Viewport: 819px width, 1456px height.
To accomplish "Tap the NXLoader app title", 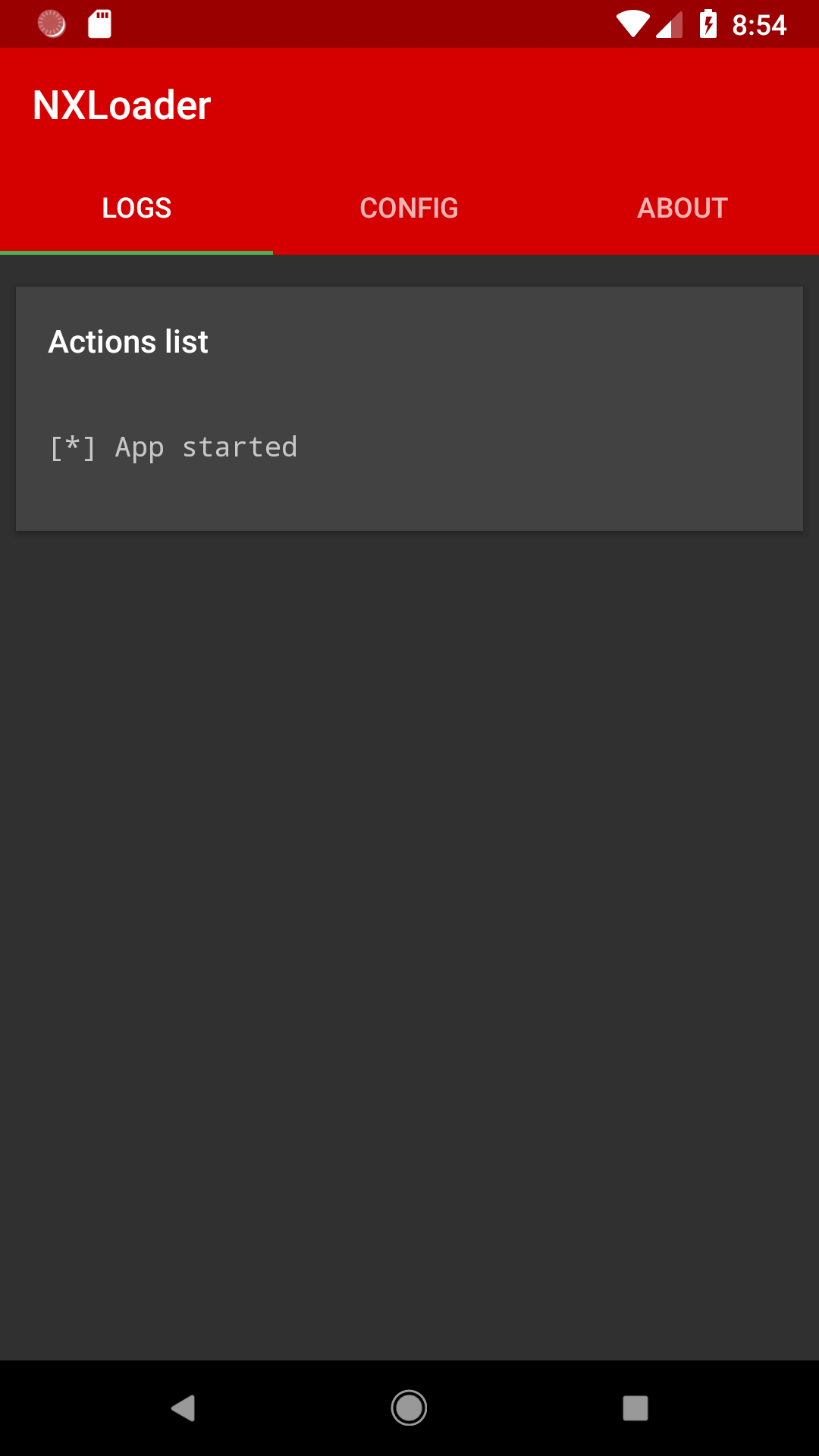I will pos(122,105).
